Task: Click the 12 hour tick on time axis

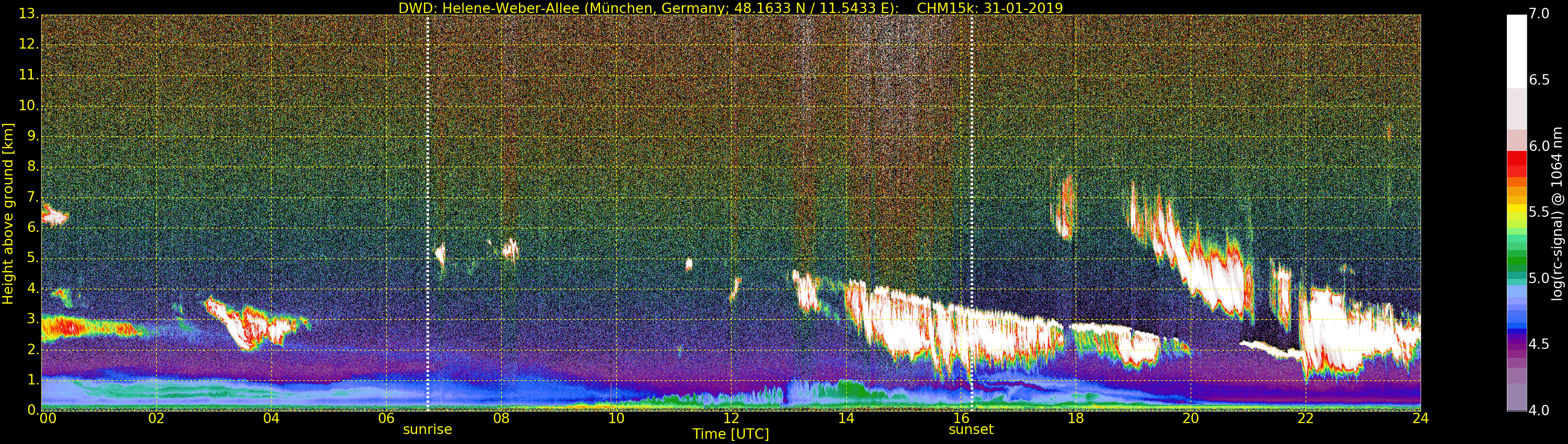Action: pos(731,418)
